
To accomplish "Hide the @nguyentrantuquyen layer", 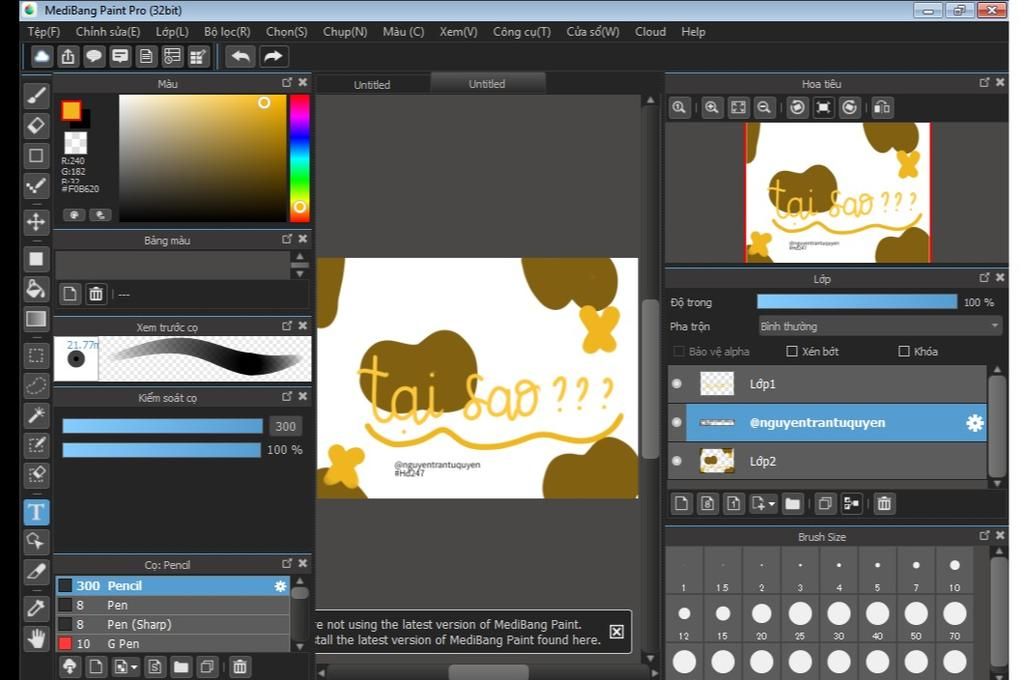I will coord(677,423).
